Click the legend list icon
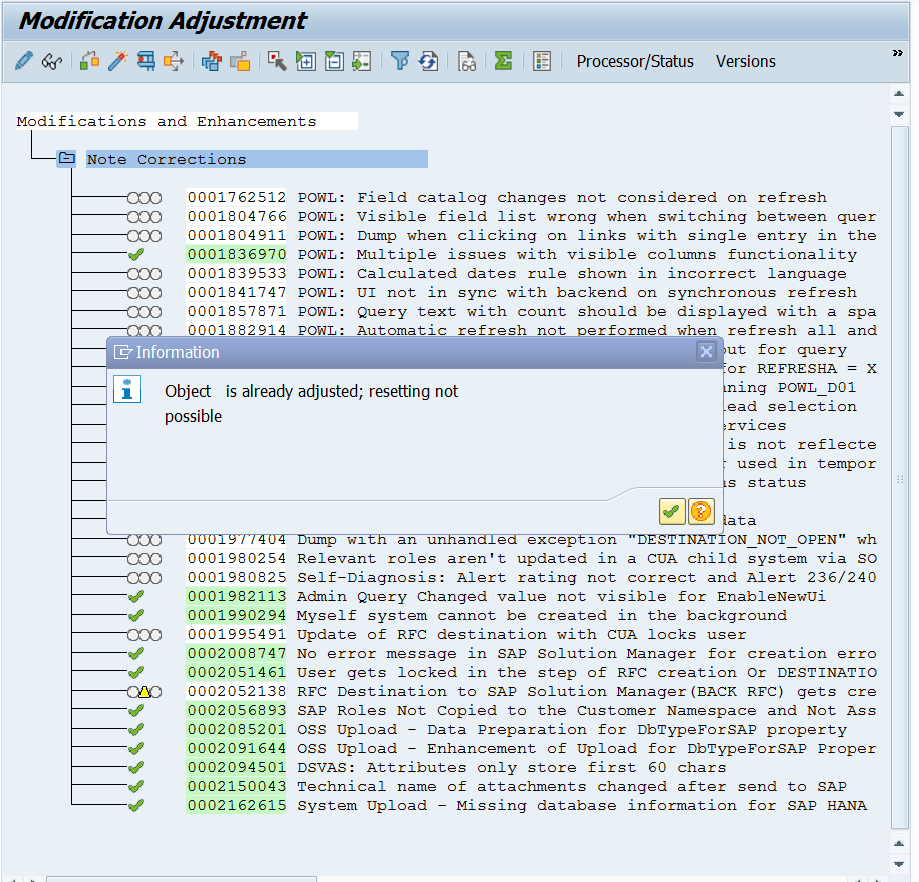919x882 pixels. 542,61
